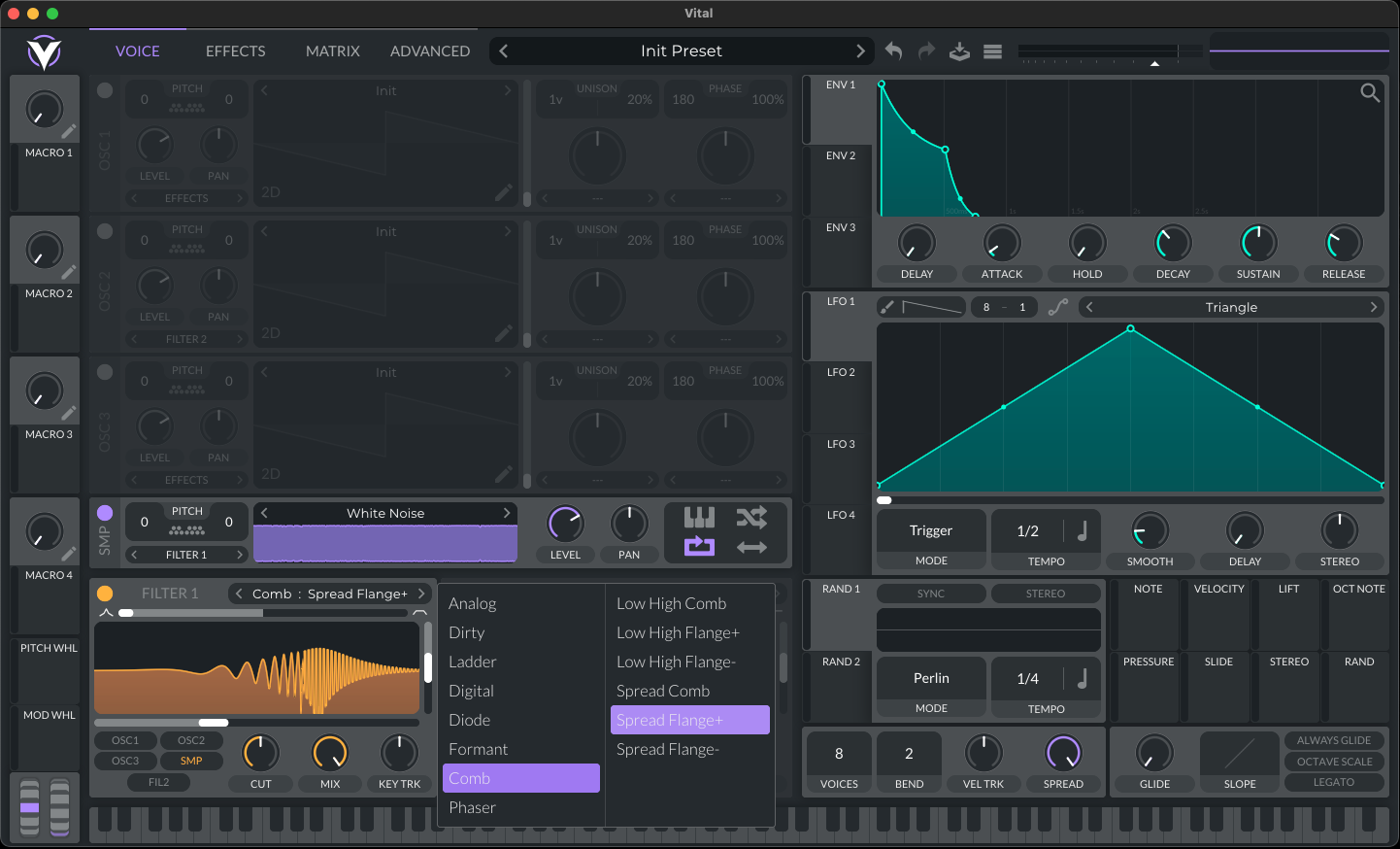Enable Oscillator 1 power toggle
Viewport: 1400px width, 849px height.
click(x=105, y=90)
